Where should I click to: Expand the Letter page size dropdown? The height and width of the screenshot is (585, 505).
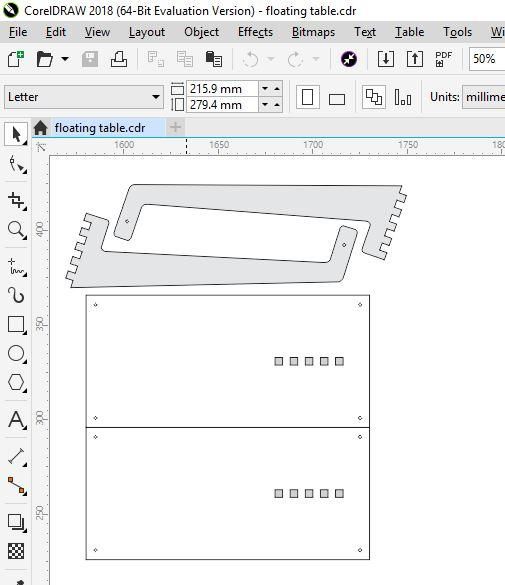click(84, 97)
